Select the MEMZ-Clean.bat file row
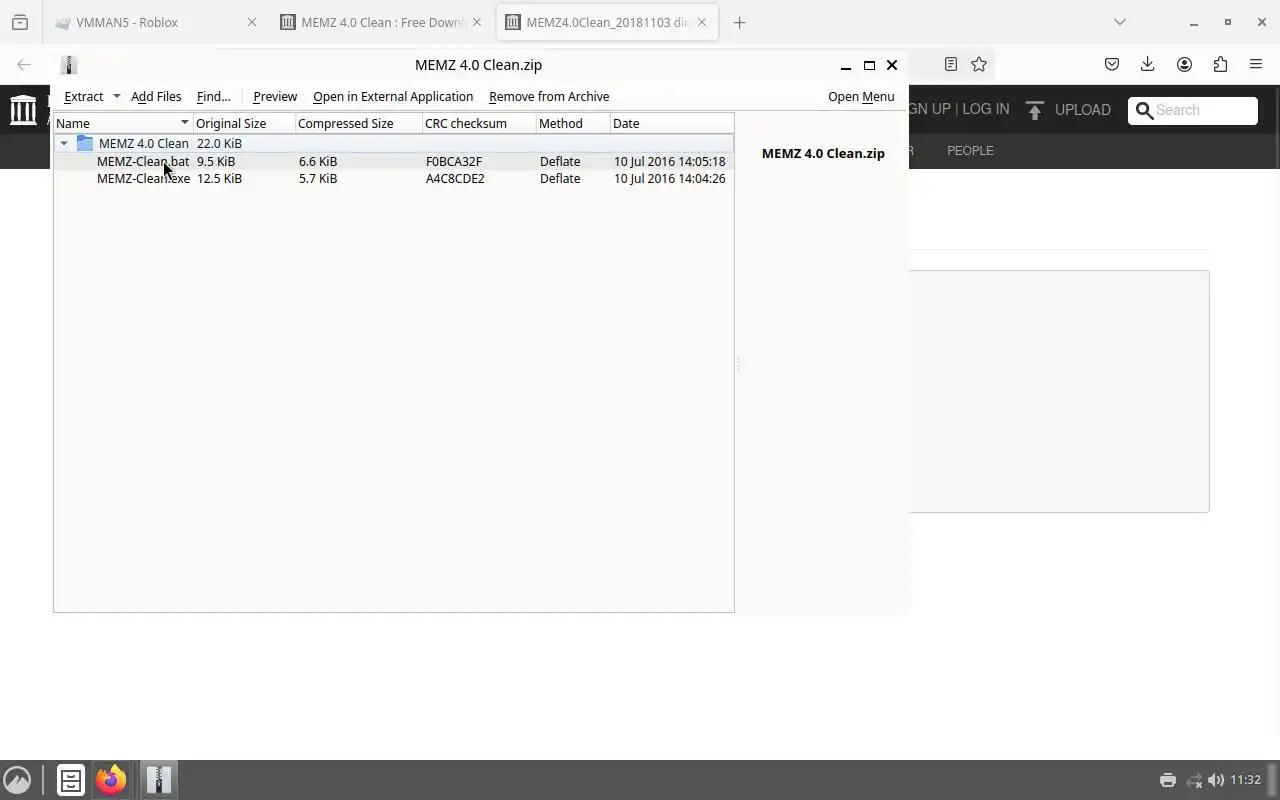 click(x=394, y=161)
